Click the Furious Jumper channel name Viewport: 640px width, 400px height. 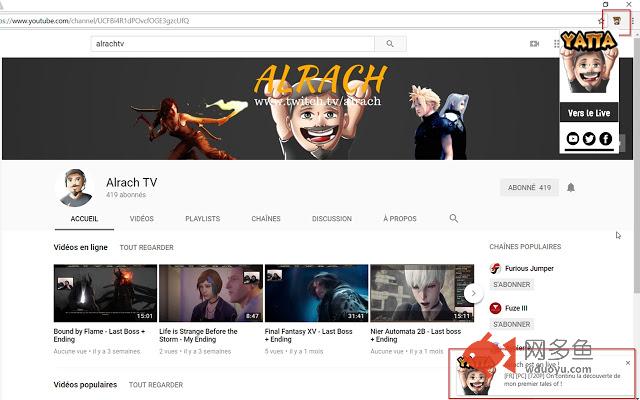tap(529, 268)
